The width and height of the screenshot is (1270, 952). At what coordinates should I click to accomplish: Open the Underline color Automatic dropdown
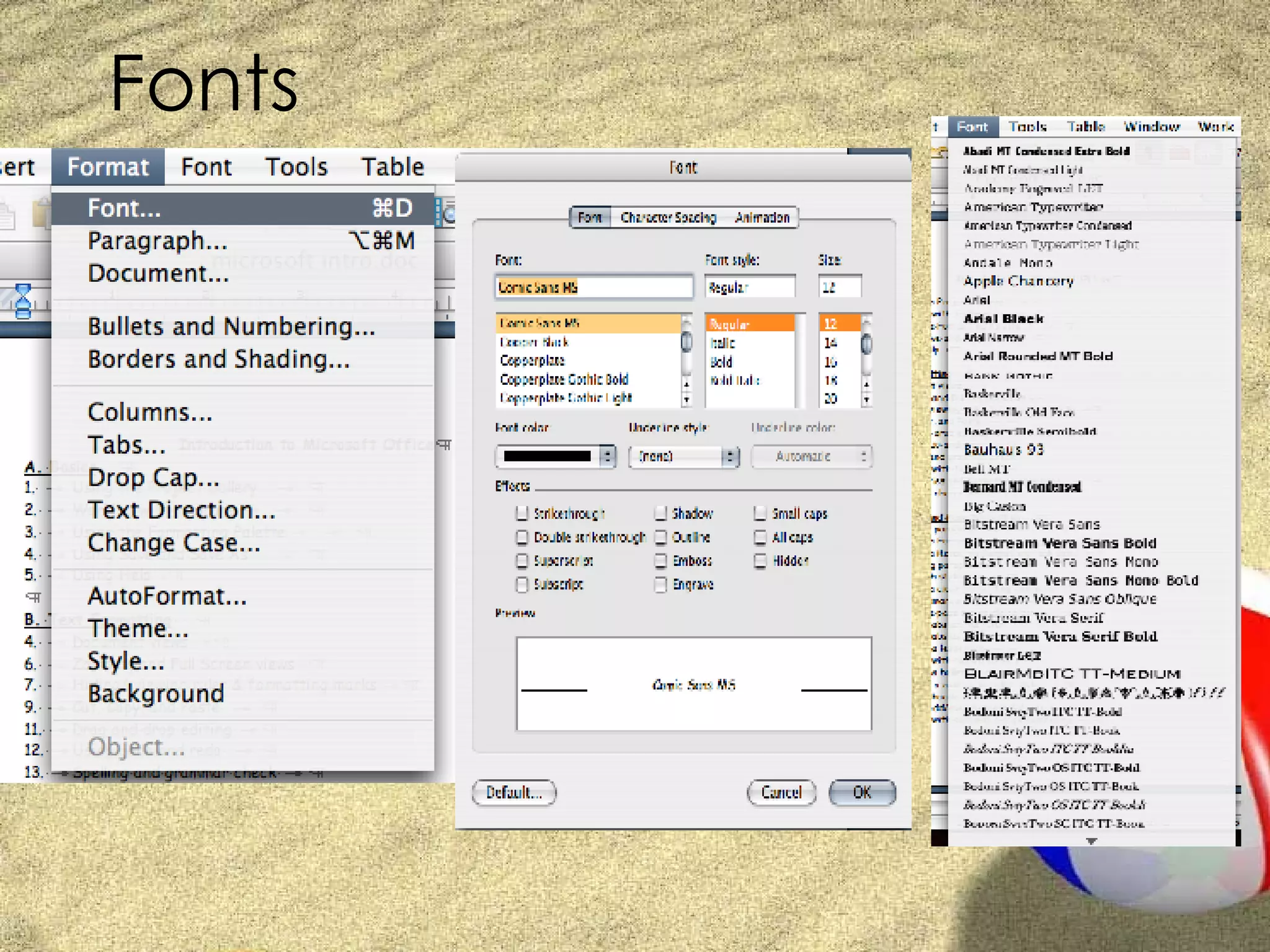[x=812, y=457]
